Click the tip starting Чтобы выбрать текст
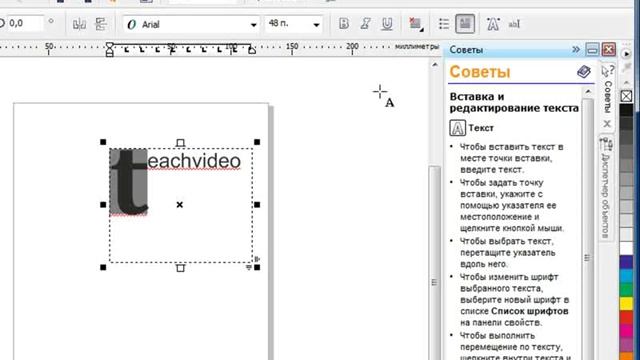The image size is (640, 360). point(508,253)
